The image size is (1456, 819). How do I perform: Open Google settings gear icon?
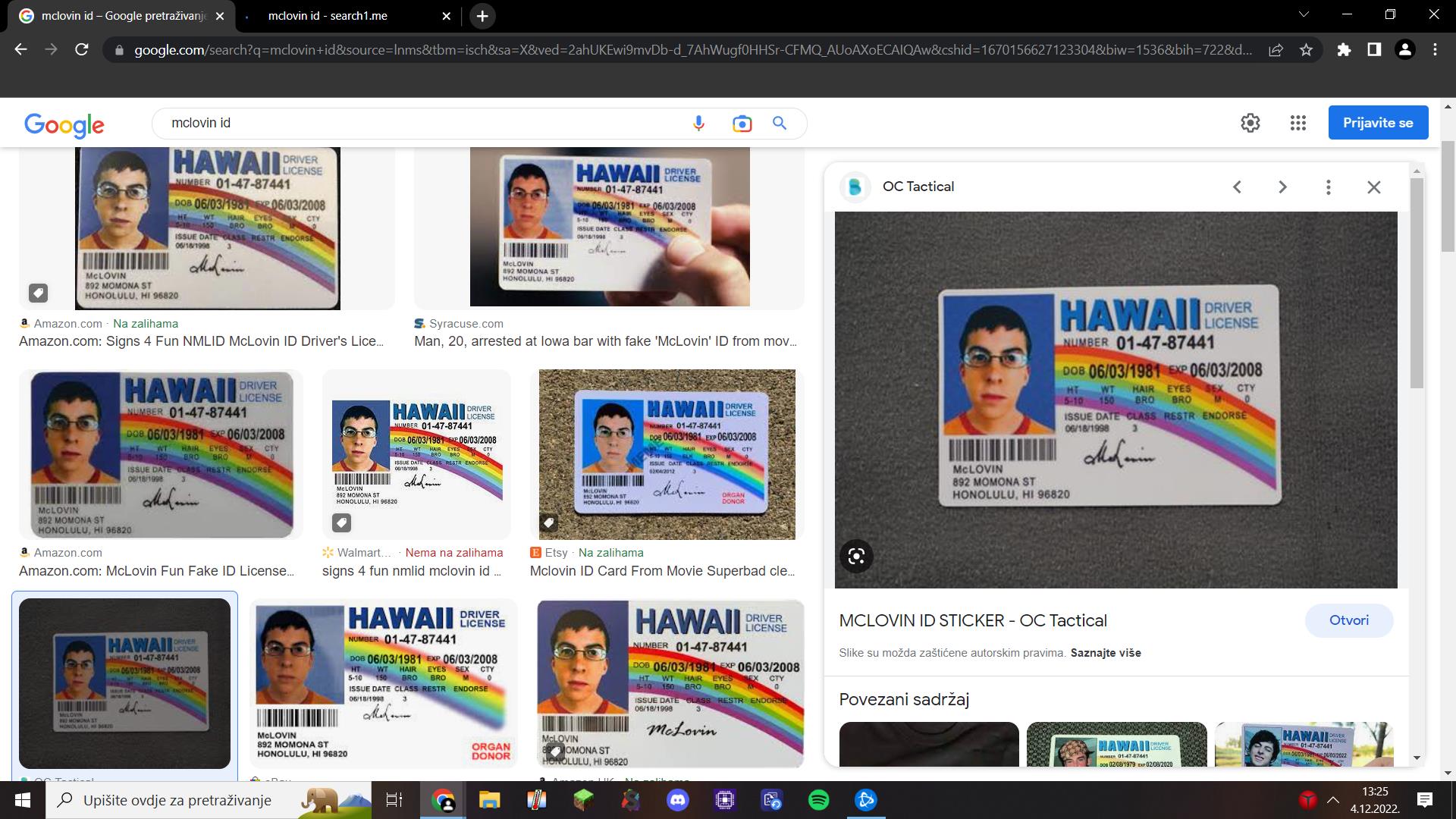pyautogui.click(x=1250, y=123)
